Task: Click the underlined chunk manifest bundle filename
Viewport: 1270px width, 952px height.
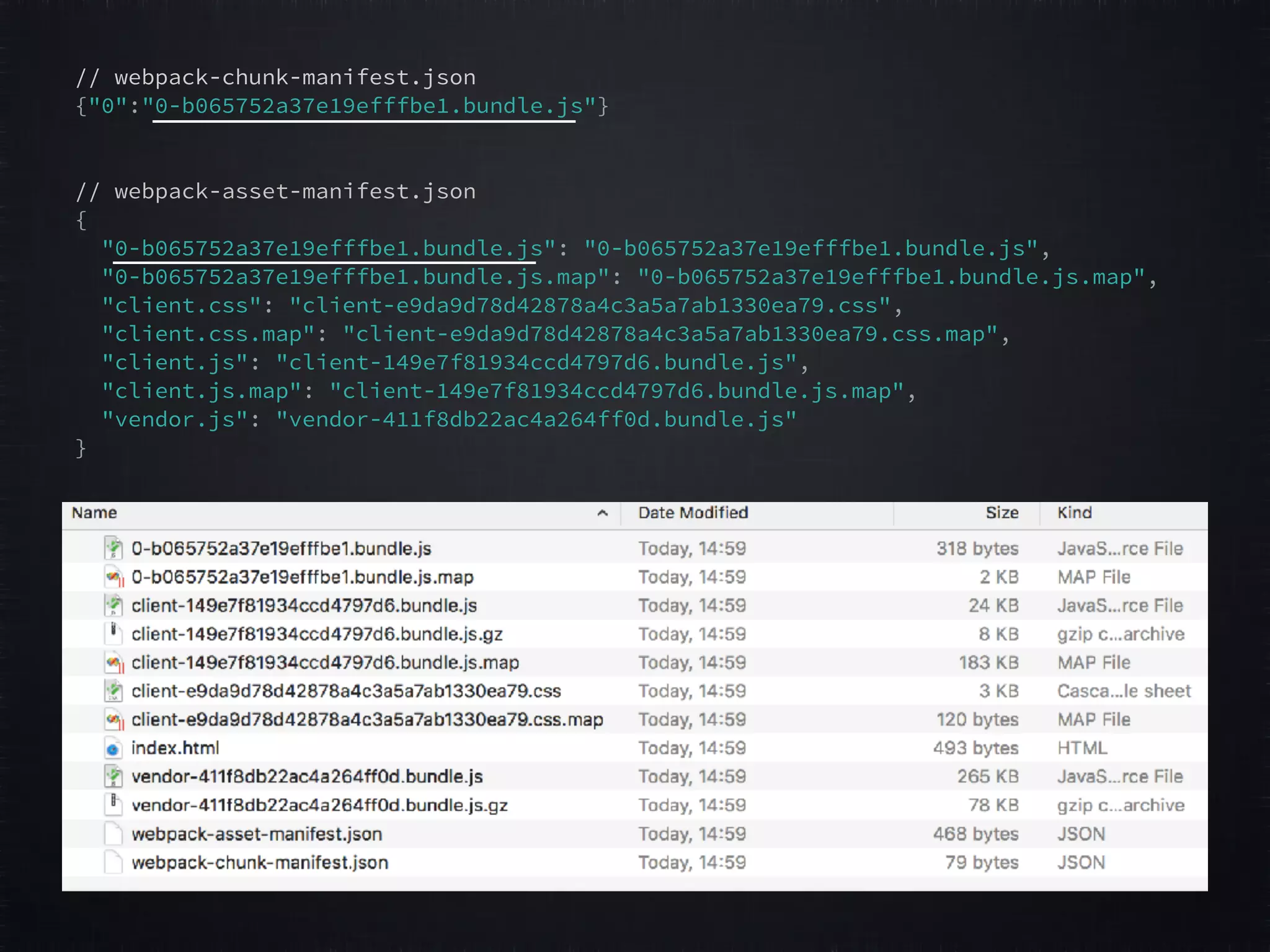Action: click(368, 107)
